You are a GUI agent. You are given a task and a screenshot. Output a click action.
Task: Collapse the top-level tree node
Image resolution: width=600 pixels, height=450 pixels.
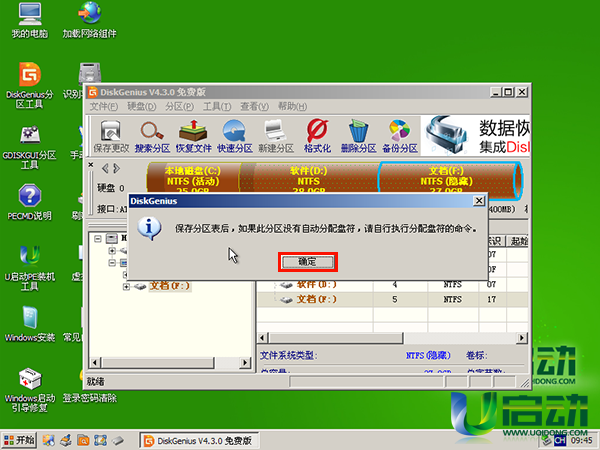98,239
